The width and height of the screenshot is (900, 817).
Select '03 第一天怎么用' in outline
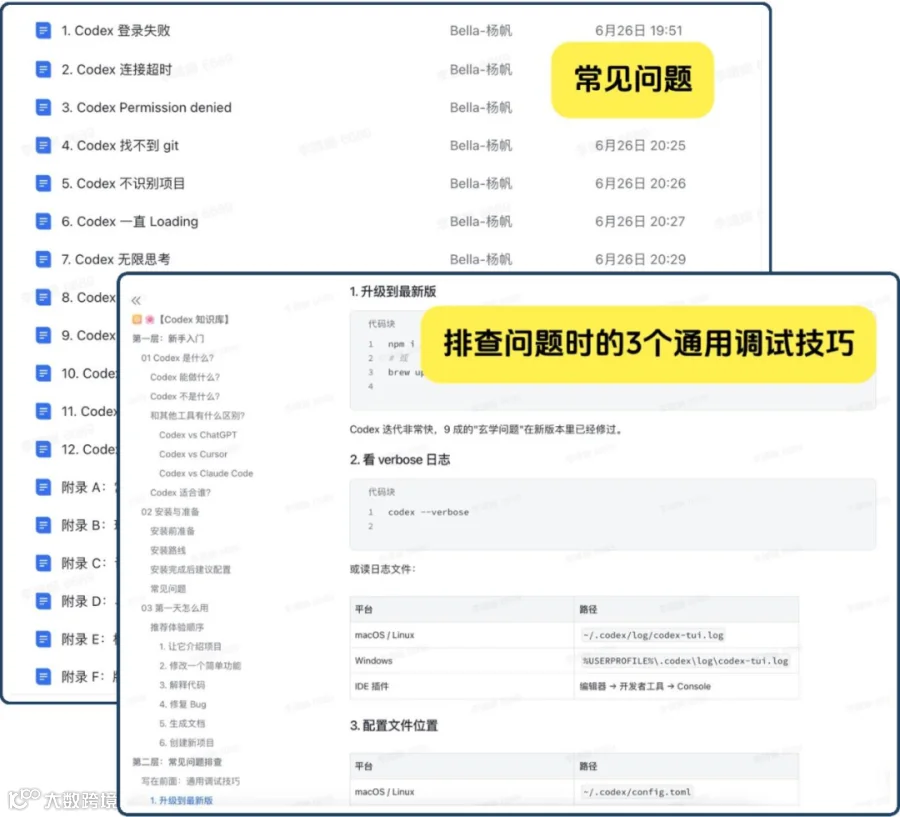174,608
